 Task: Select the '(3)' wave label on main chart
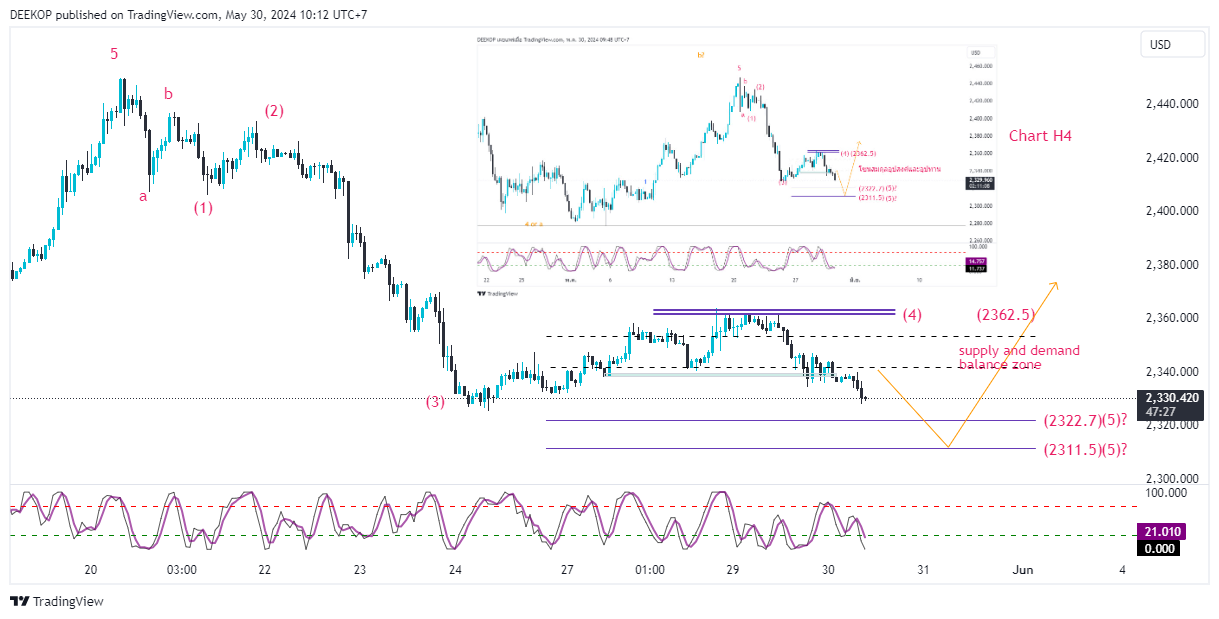click(x=435, y=402)
